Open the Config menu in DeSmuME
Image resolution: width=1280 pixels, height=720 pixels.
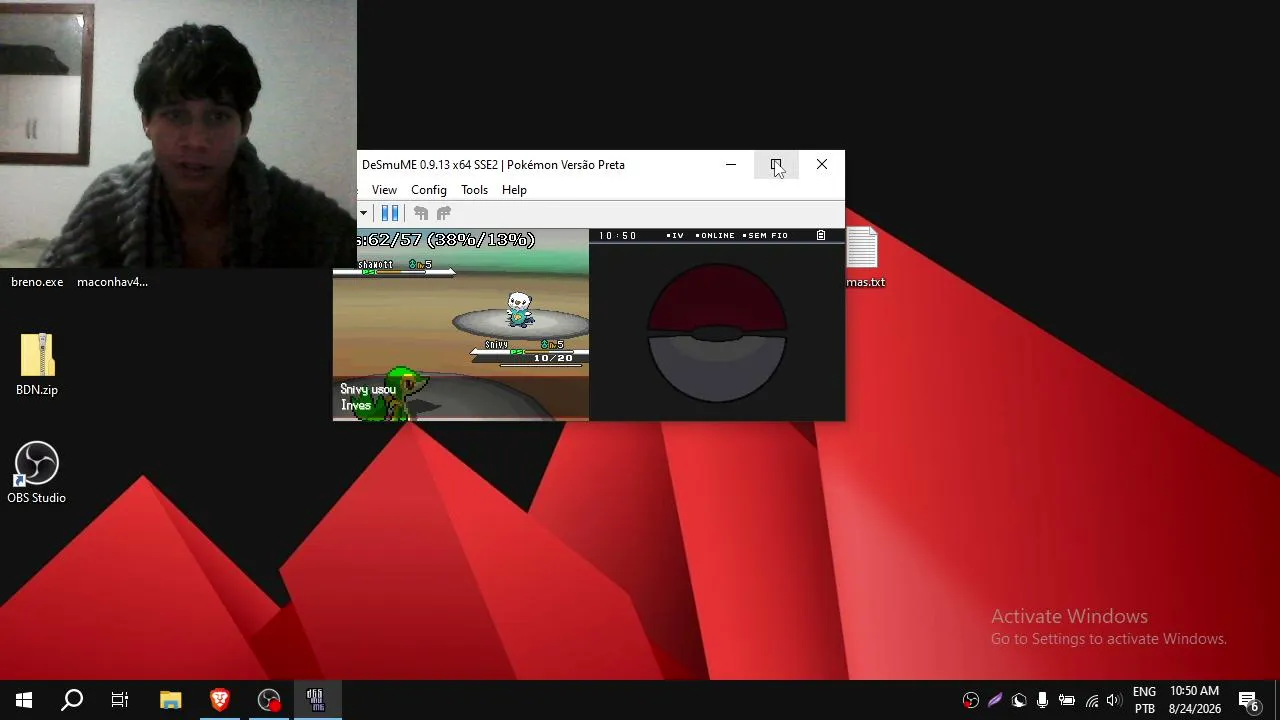click(428, 190)
